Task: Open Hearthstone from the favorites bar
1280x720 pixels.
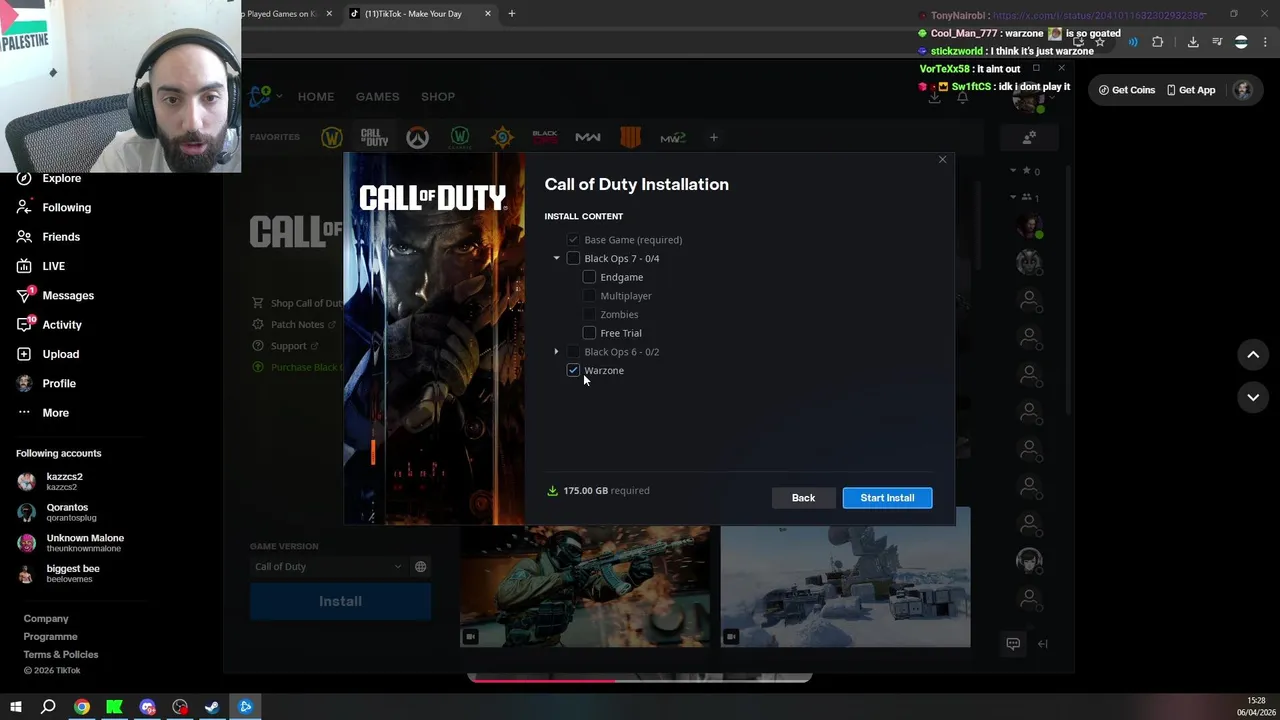Action: (x=502, y=138)
